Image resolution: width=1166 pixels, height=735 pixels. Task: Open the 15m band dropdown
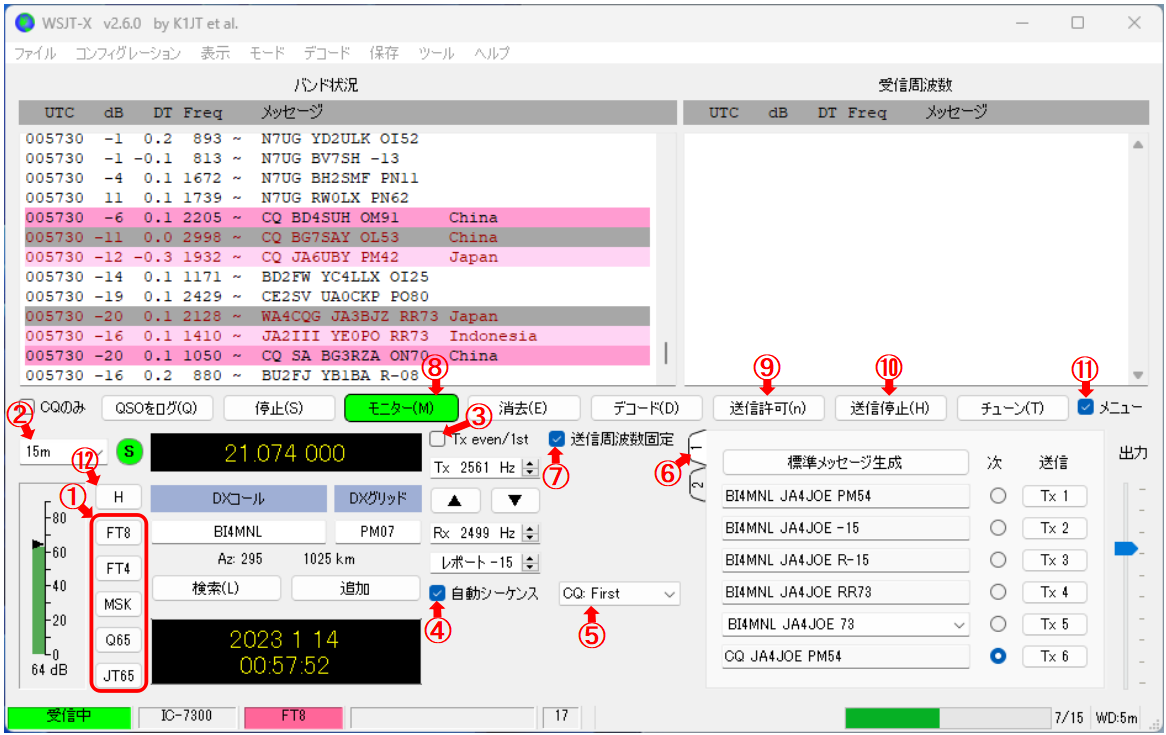point(65,452)
